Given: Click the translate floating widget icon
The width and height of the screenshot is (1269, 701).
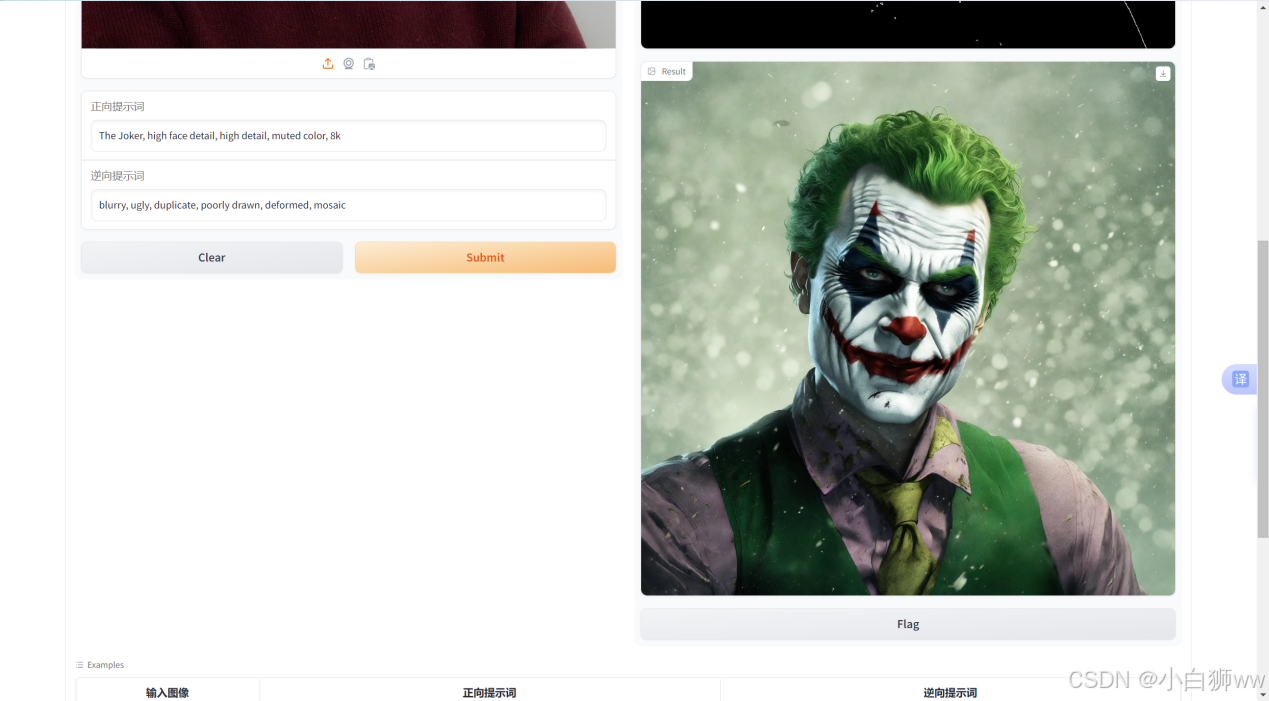Looking at the screenshot, I should (1240, 379).
